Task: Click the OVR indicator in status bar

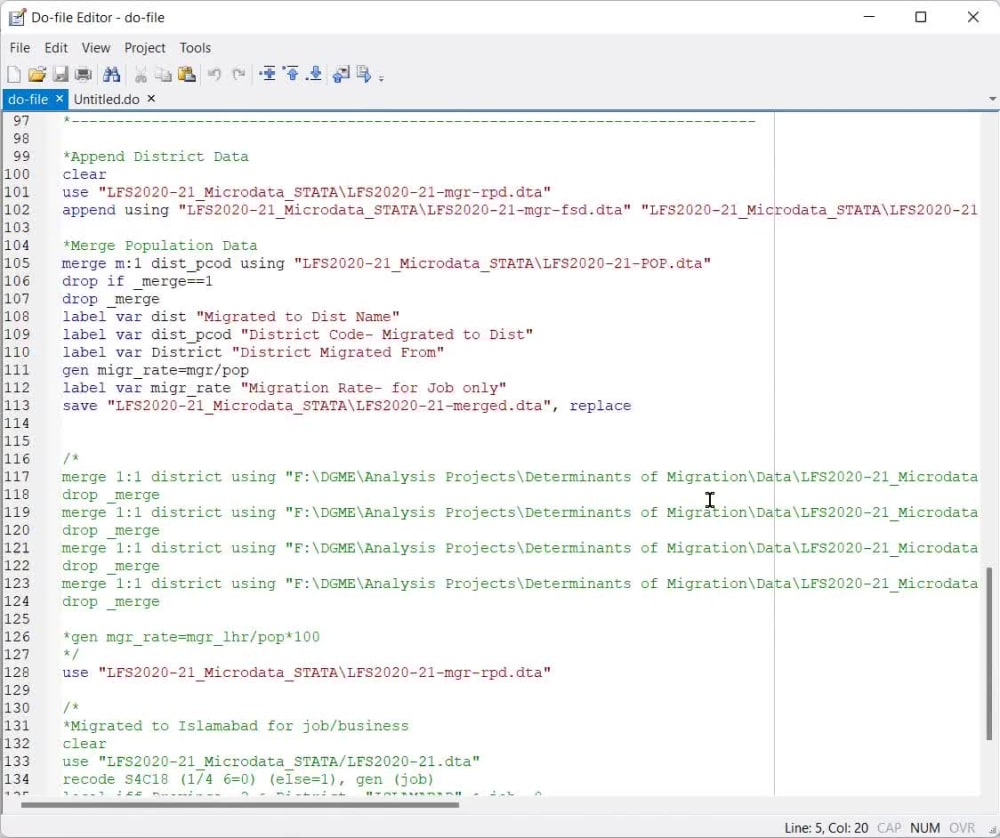Action: 962,828
